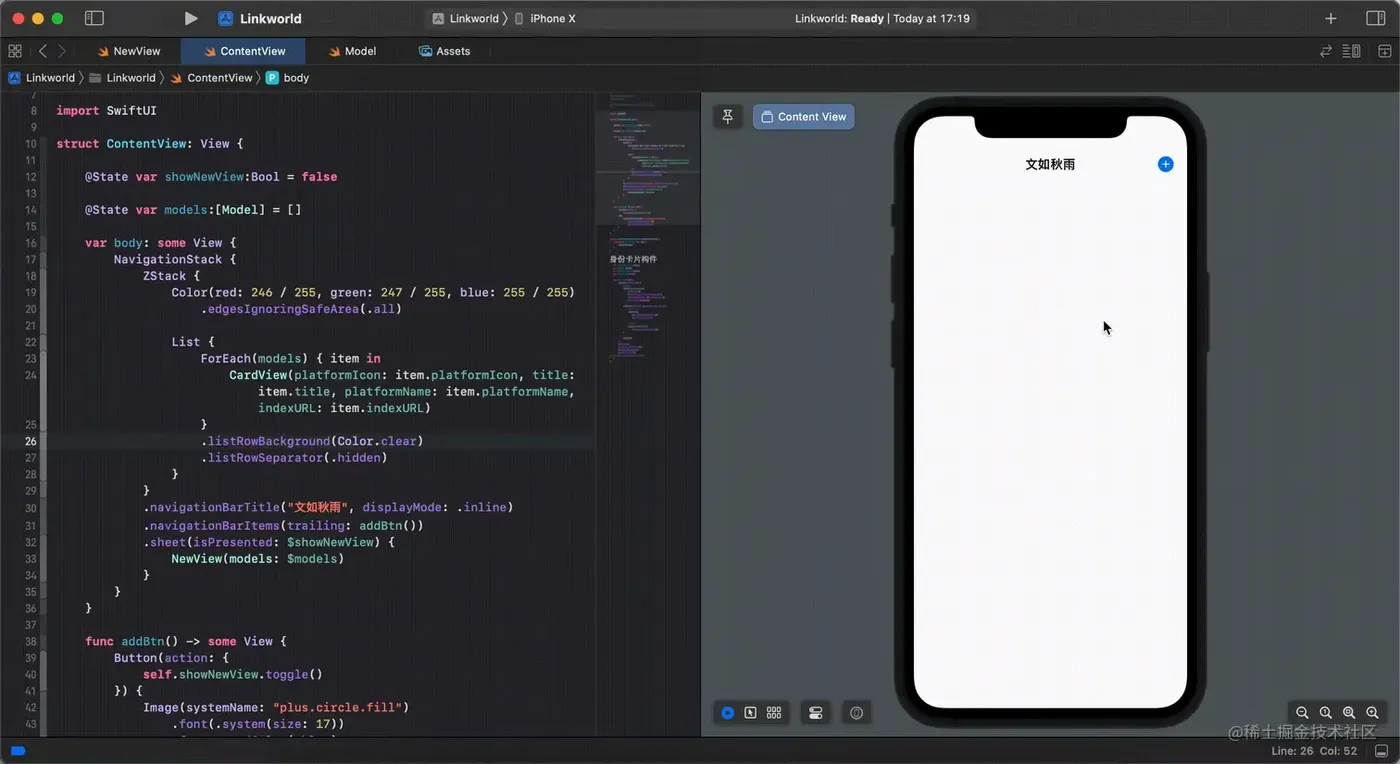
Task: Open preview Variants grid button
Action: [x=774, y=713]
